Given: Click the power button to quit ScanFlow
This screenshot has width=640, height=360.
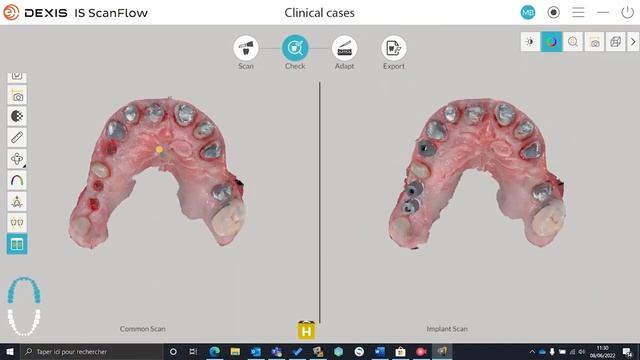Looking at the screenshot, I should pos(627,12).
